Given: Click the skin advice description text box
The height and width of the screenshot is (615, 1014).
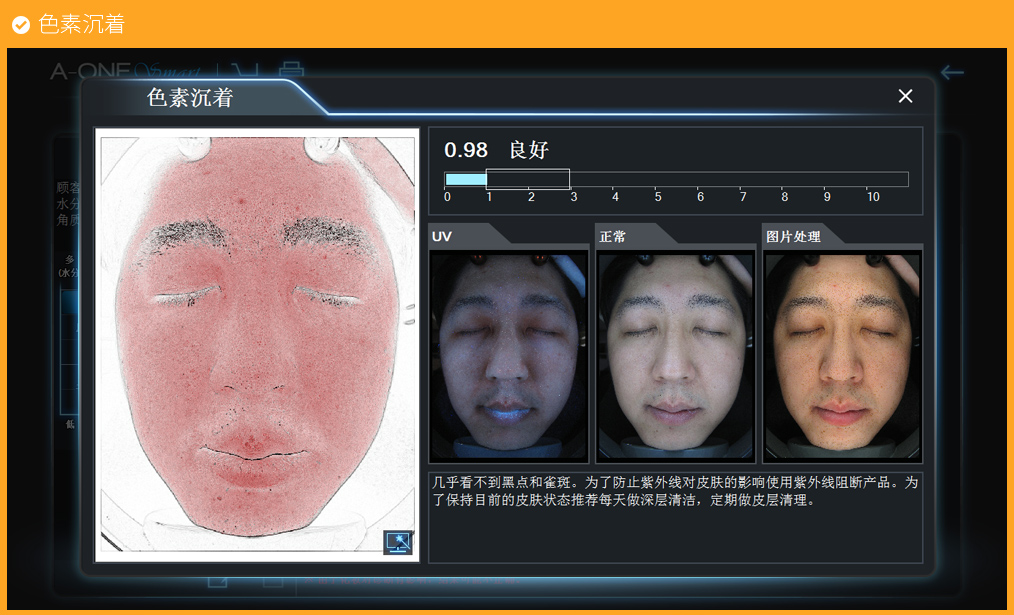Looking at the screenshot, I should tap(675, 516).
